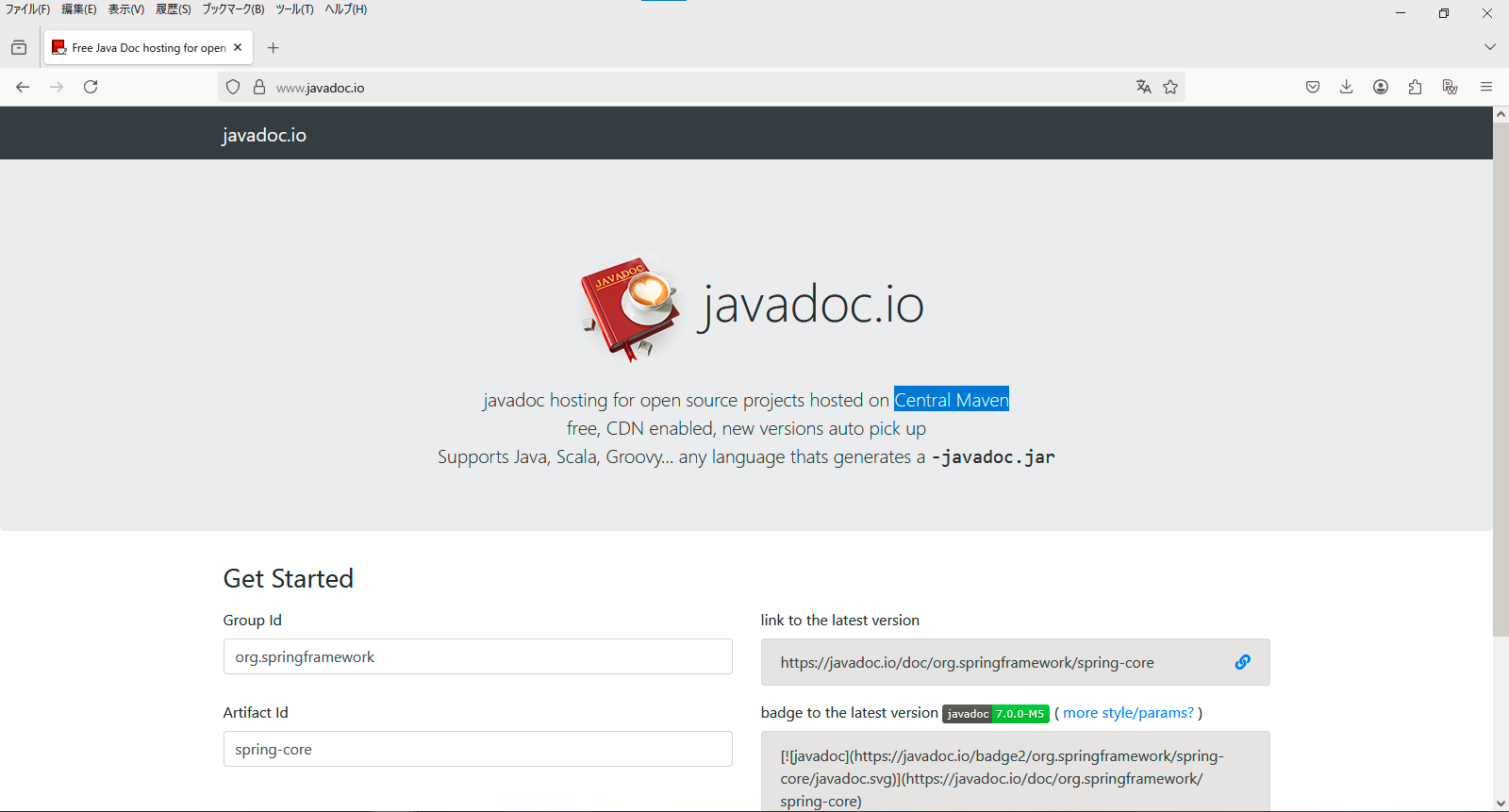Viewport: 1509px width, 812px height.
Task: Select the Free Java Doc hosting tab
Action: coord(148,47)
